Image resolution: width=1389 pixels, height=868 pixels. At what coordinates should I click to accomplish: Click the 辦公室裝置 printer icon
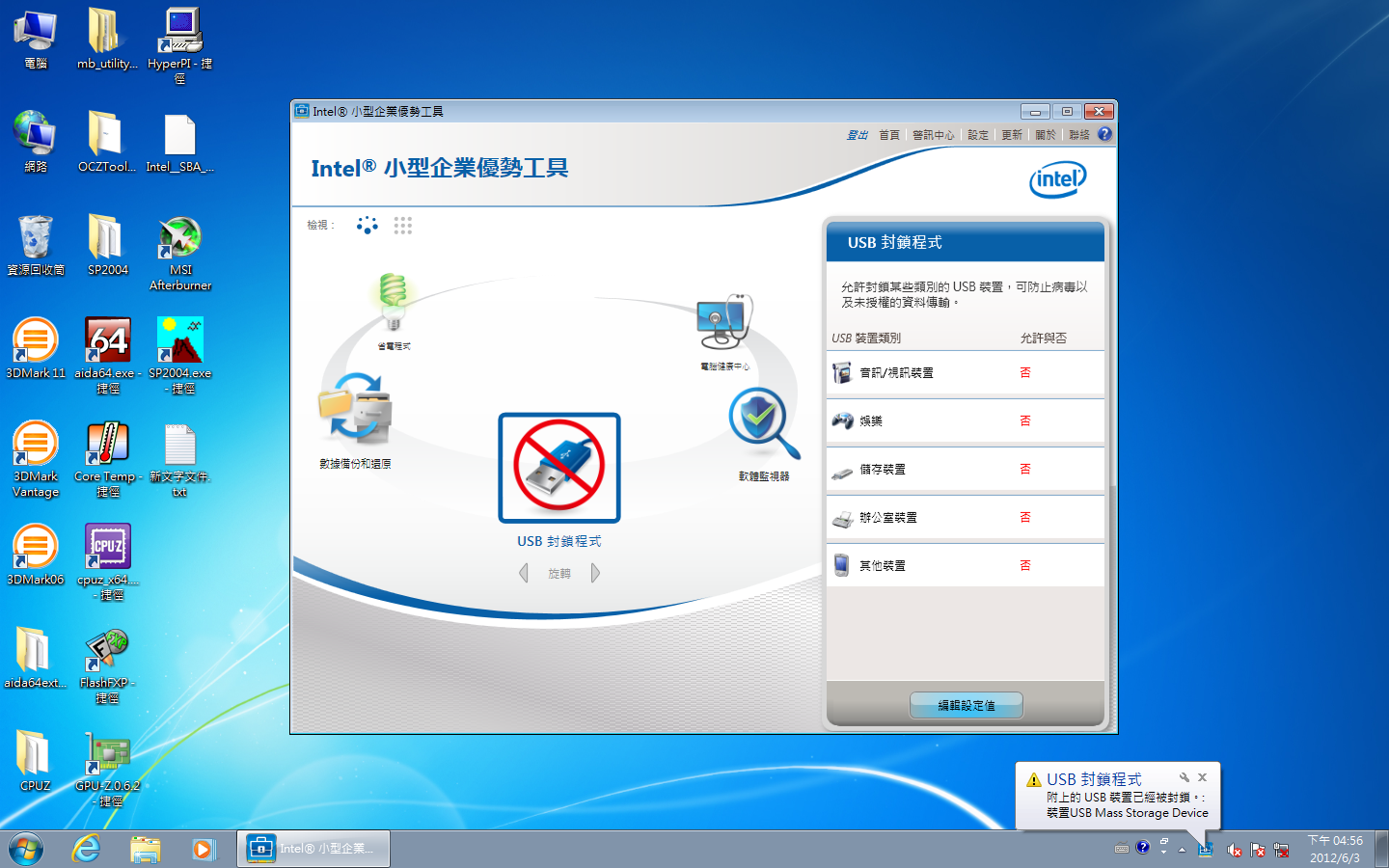[x=842, y=519]
